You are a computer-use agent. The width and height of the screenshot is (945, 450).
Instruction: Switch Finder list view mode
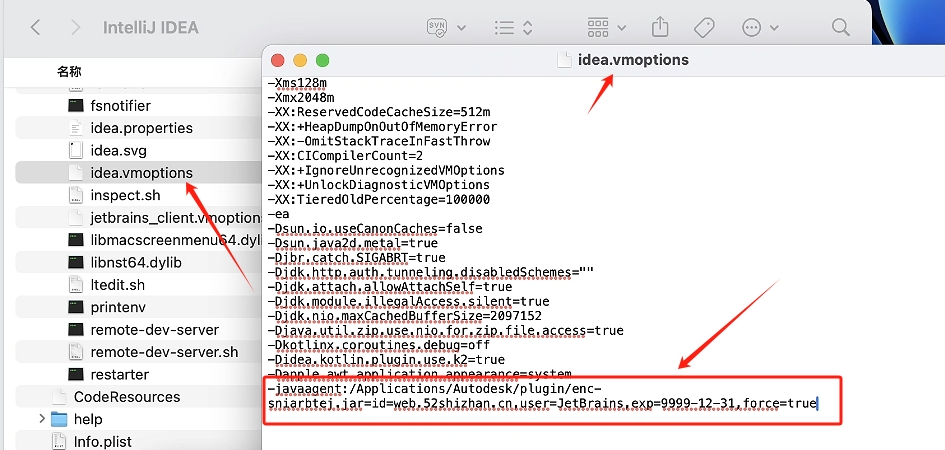(x=504, y=27)
